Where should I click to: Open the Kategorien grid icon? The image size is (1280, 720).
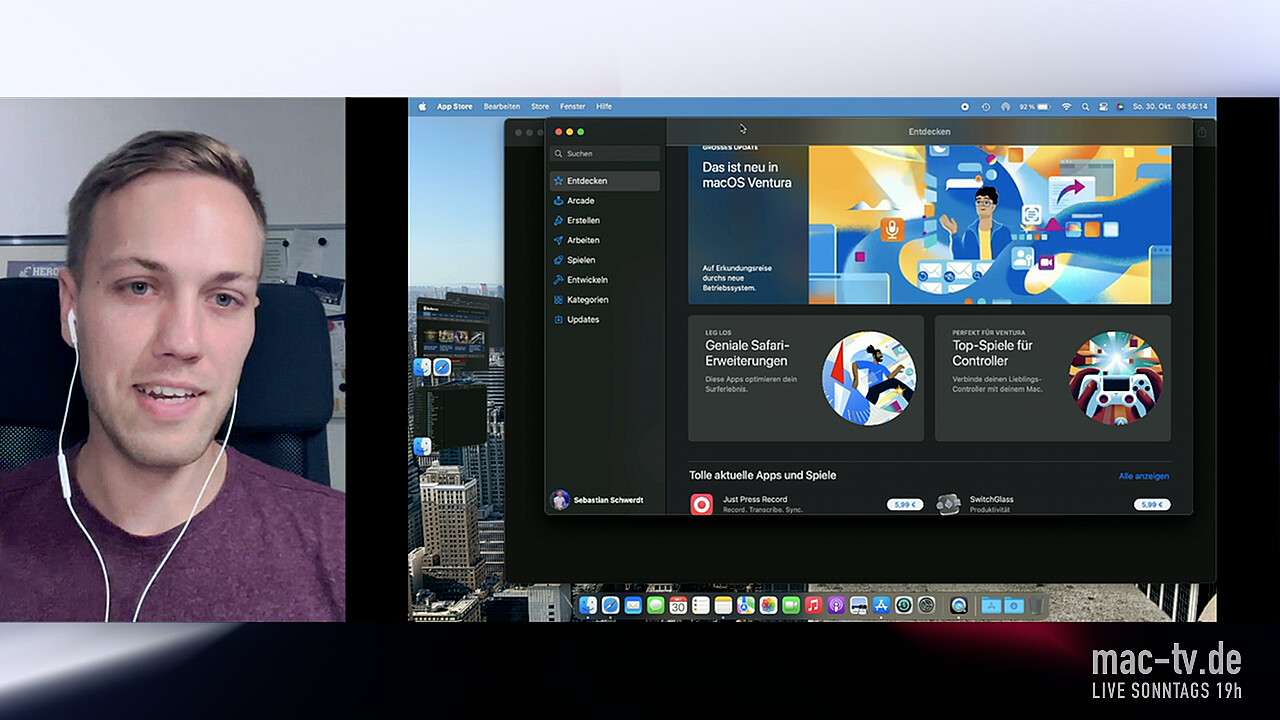[559, 300]
